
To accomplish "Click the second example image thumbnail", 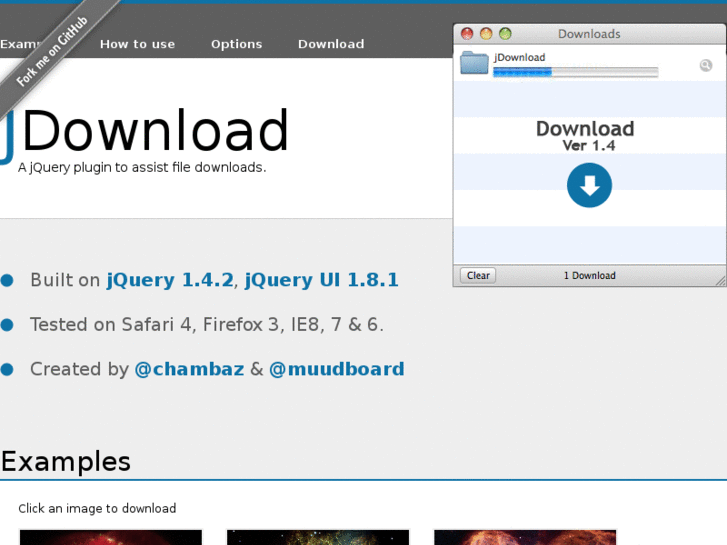I will coord(318,537).
